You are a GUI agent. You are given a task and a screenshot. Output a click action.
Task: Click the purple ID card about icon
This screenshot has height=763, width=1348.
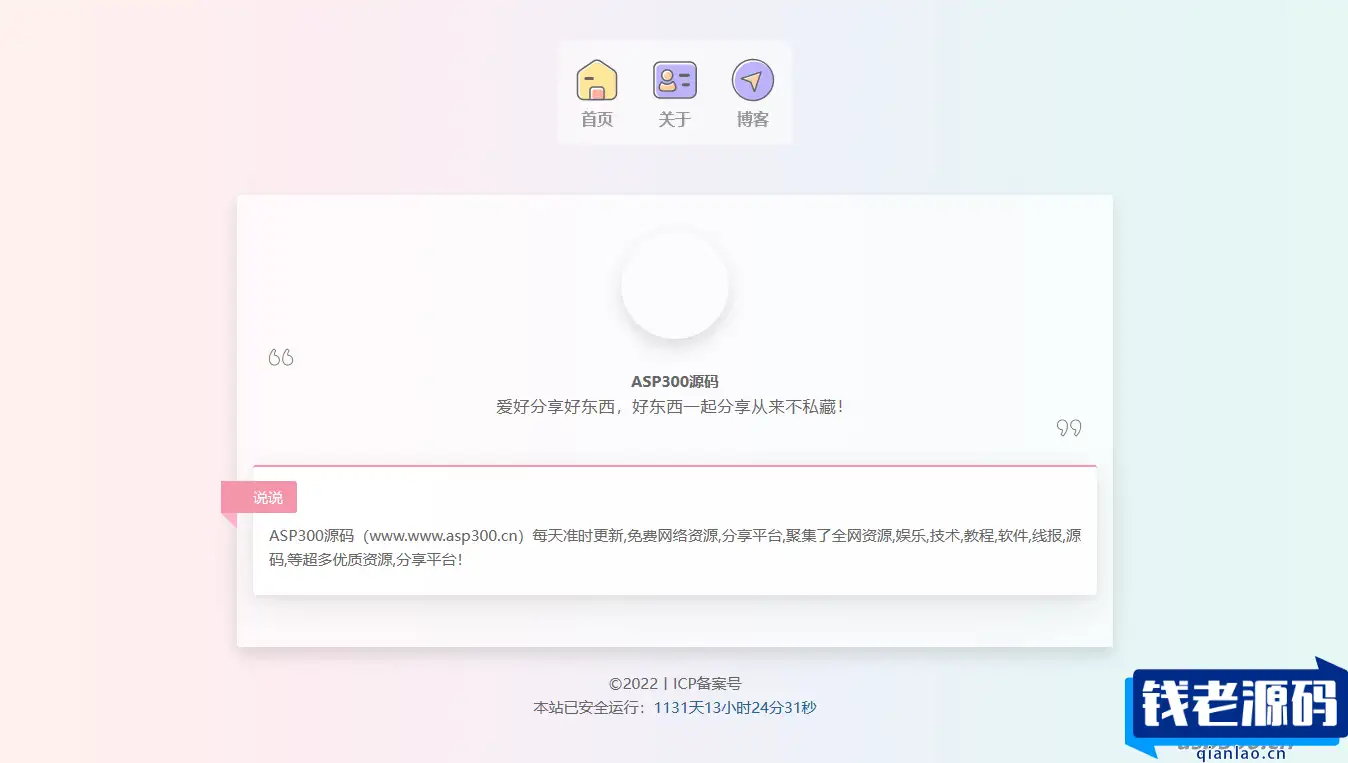(x=675, y=80)
